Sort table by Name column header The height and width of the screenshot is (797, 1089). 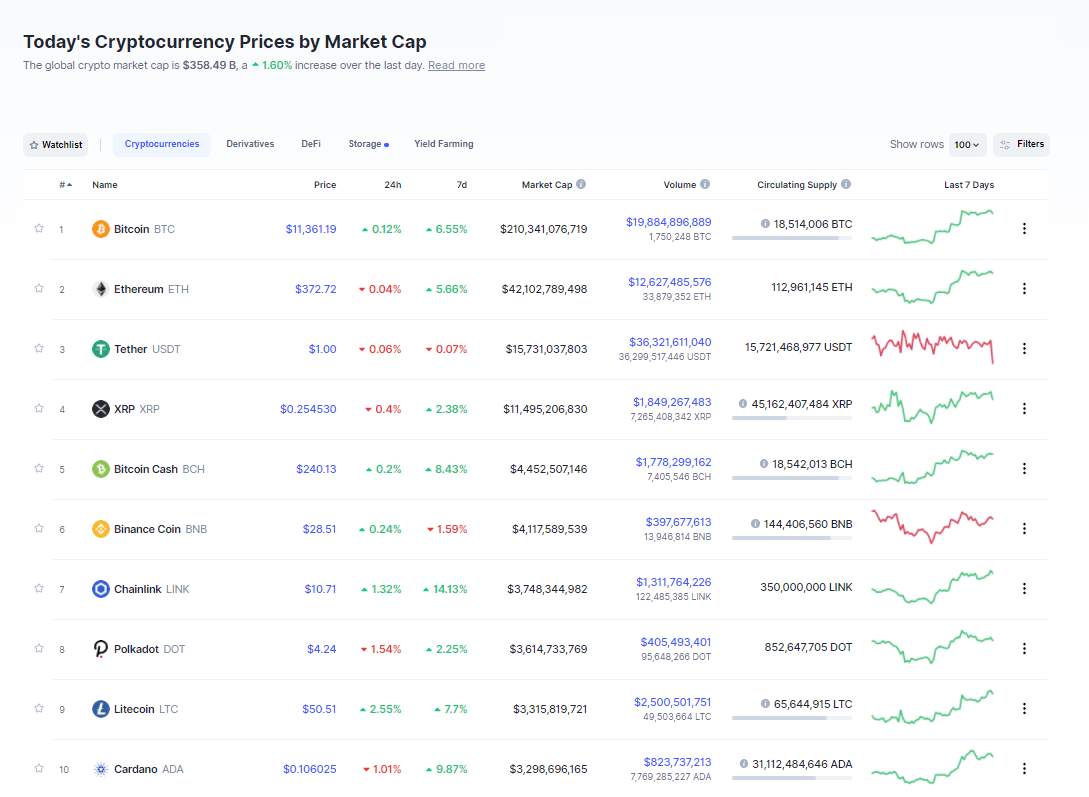(x=105, y=185)
